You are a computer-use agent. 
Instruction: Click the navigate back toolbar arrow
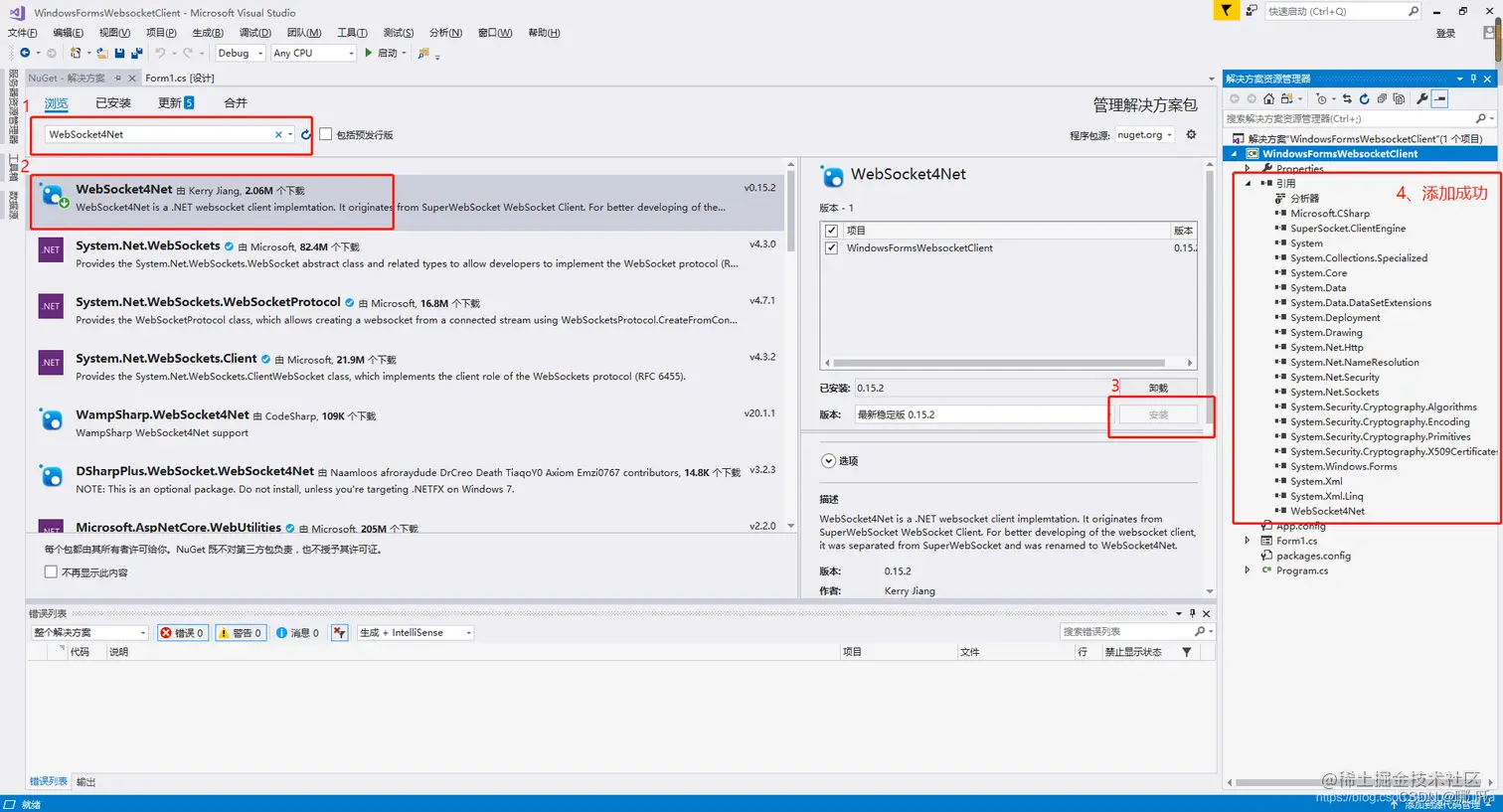pos(24,53)
